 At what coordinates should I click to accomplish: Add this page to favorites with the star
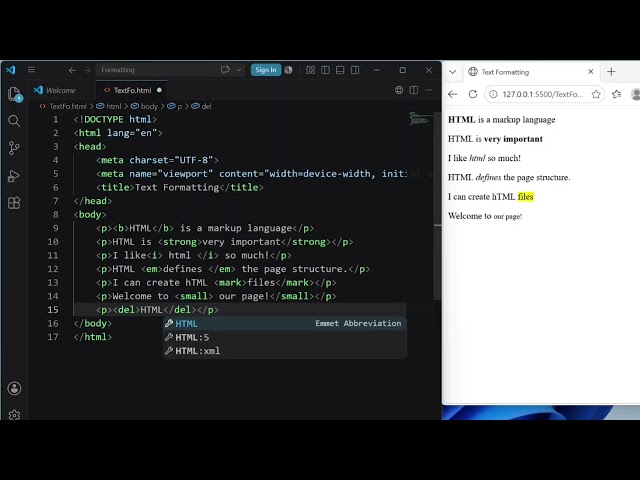(x=596, y=94)
